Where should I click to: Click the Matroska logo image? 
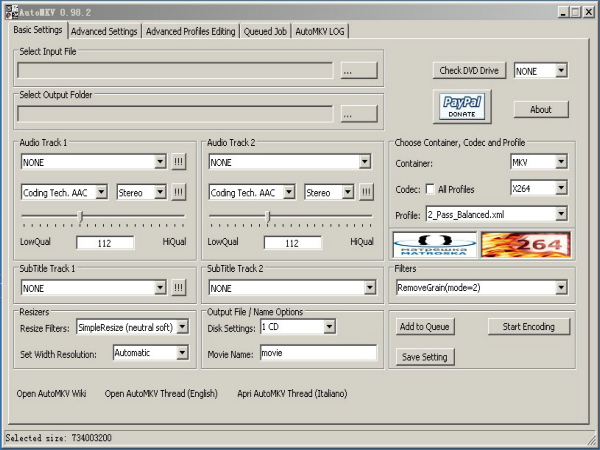click(x=435, y=245)
